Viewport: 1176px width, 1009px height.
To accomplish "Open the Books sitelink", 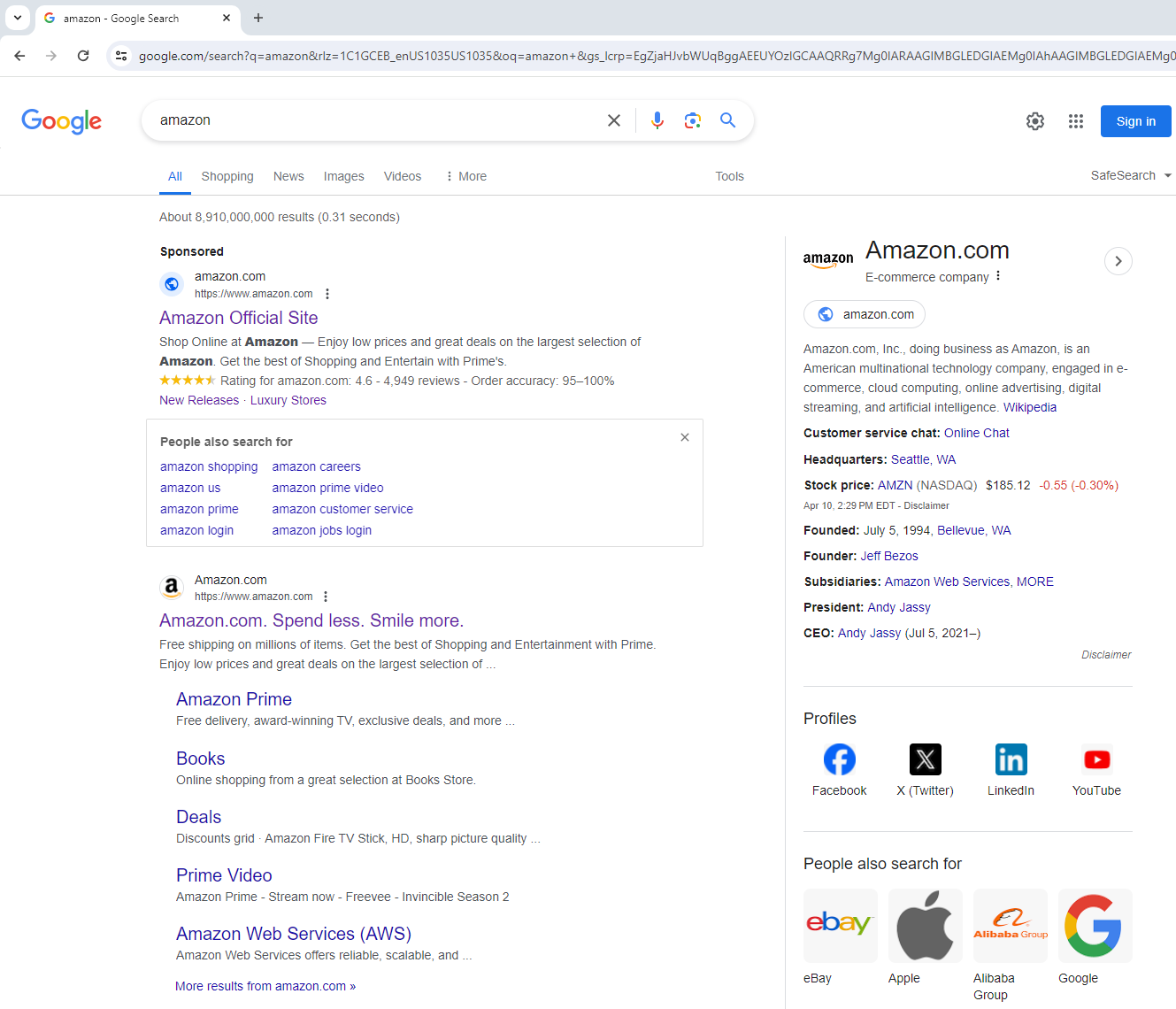I will coord(201,759).
